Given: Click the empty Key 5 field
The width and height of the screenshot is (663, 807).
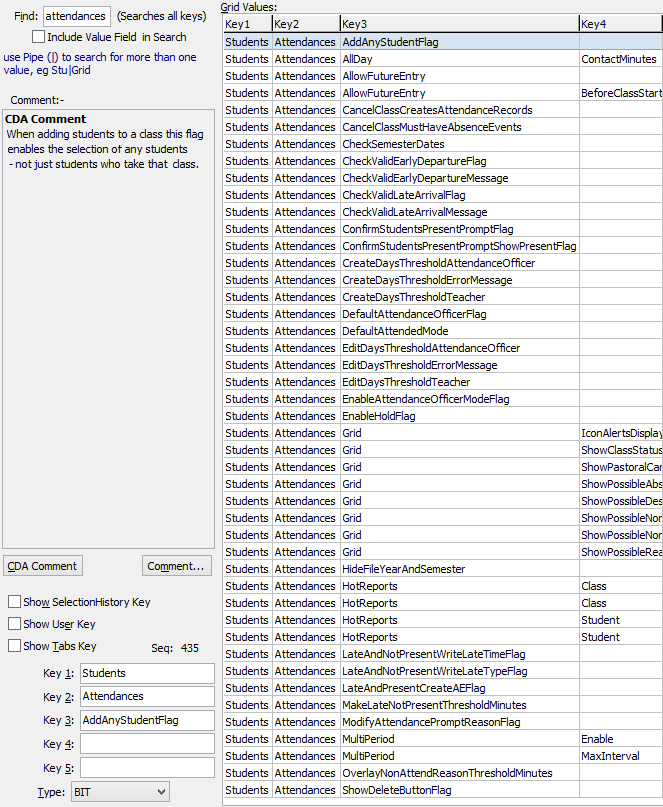Looking at the screenshot, I should pos(147,768).
